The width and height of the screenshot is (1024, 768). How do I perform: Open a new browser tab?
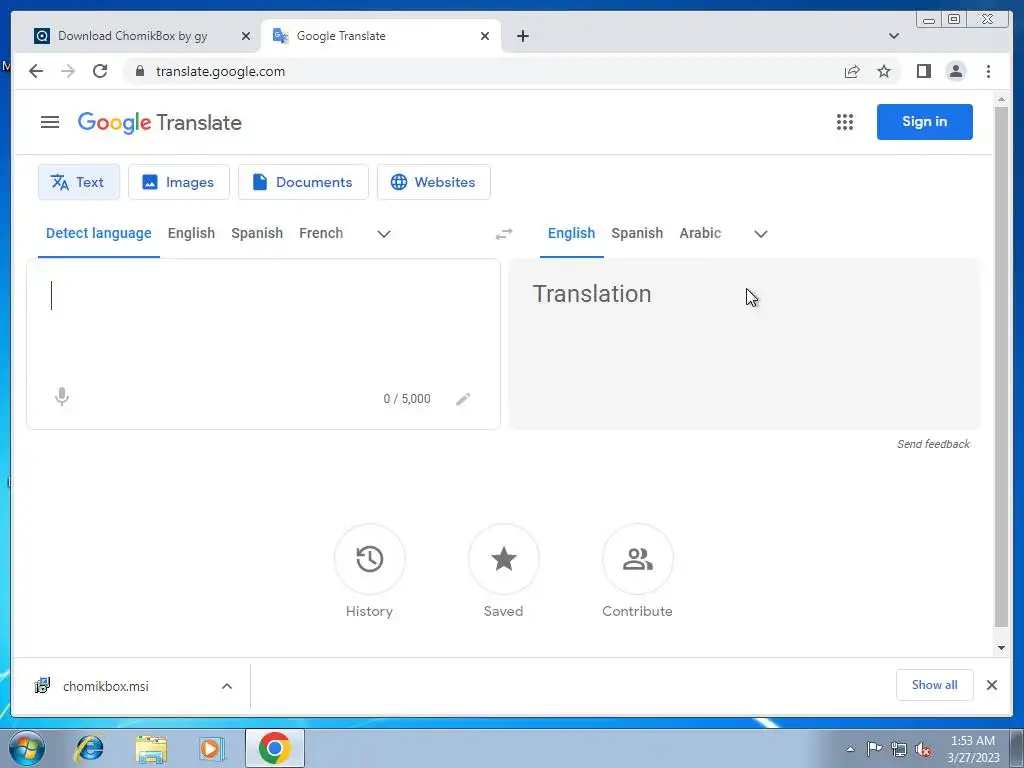click(x=522, y=36)
